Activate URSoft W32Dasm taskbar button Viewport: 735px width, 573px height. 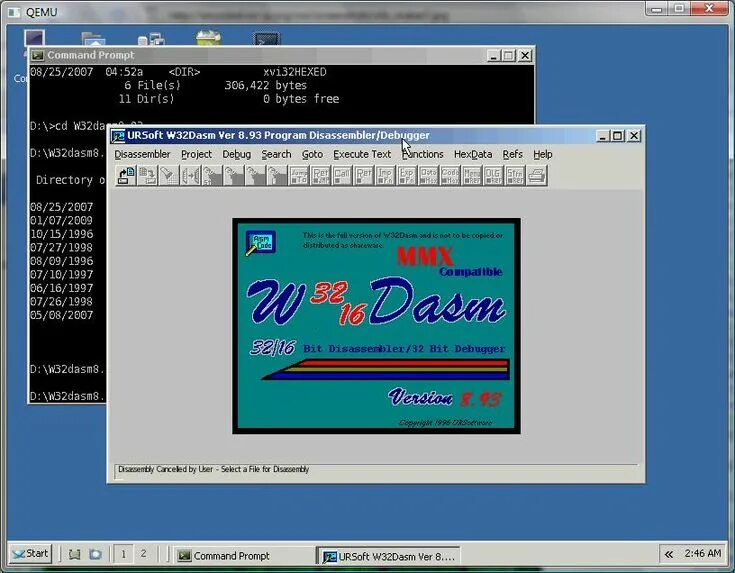[x=388, y=556]
